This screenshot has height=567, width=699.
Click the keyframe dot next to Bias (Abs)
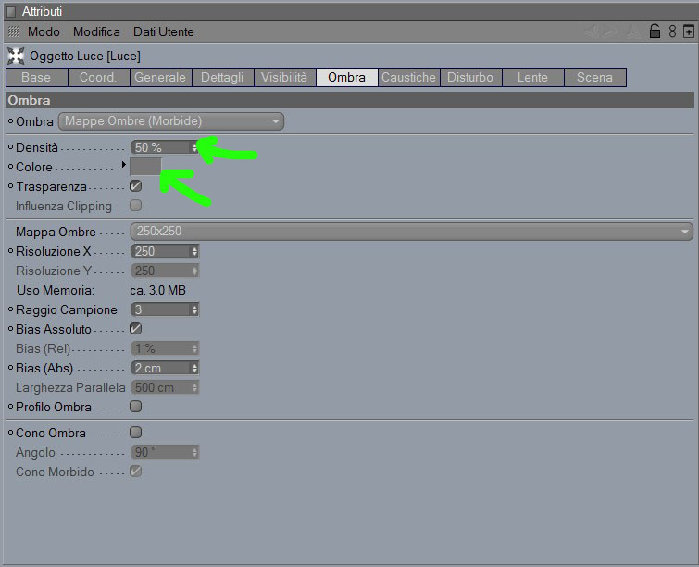pyautogui.click(x=10, y=368)
